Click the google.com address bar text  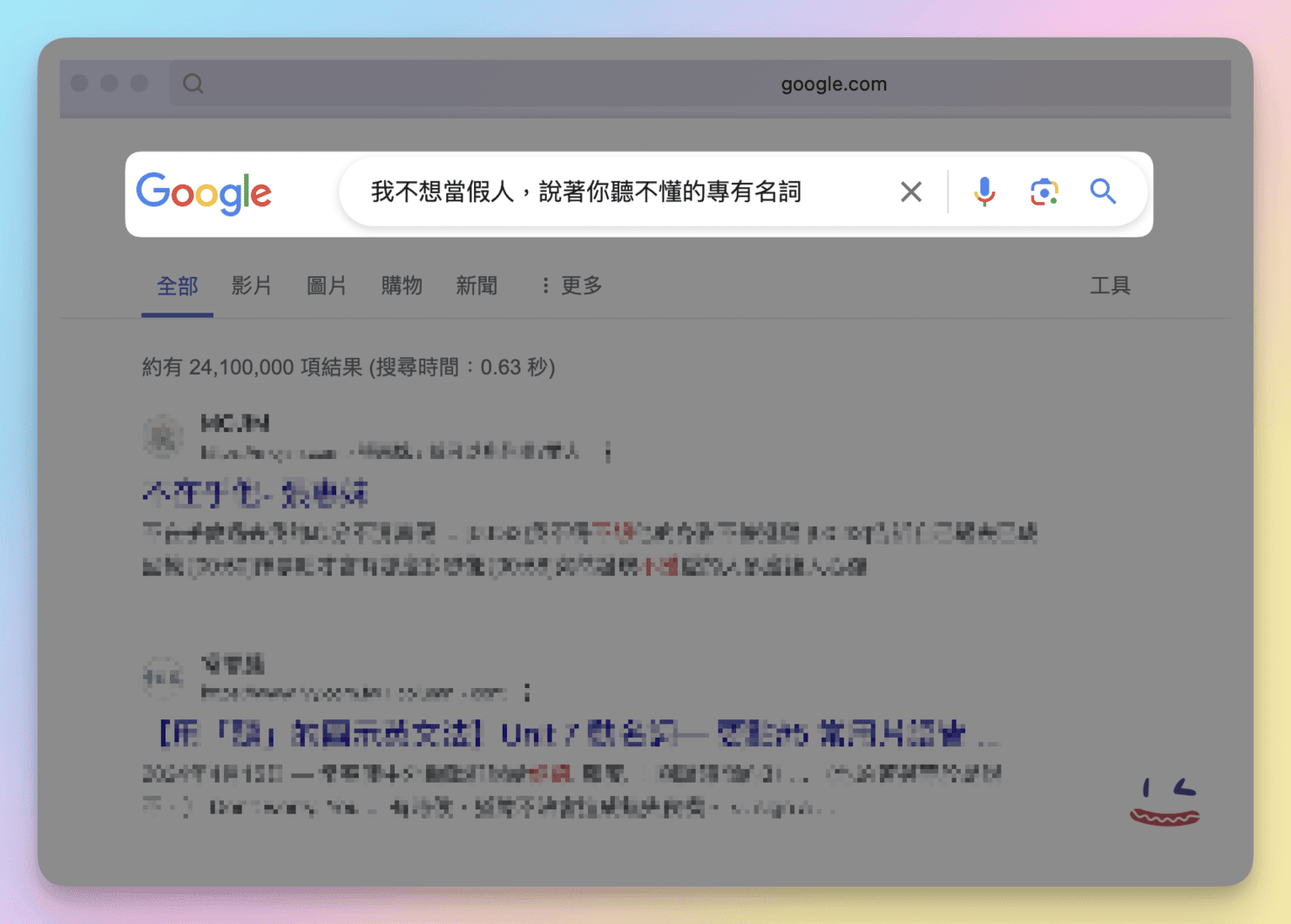tap(834, 84)
